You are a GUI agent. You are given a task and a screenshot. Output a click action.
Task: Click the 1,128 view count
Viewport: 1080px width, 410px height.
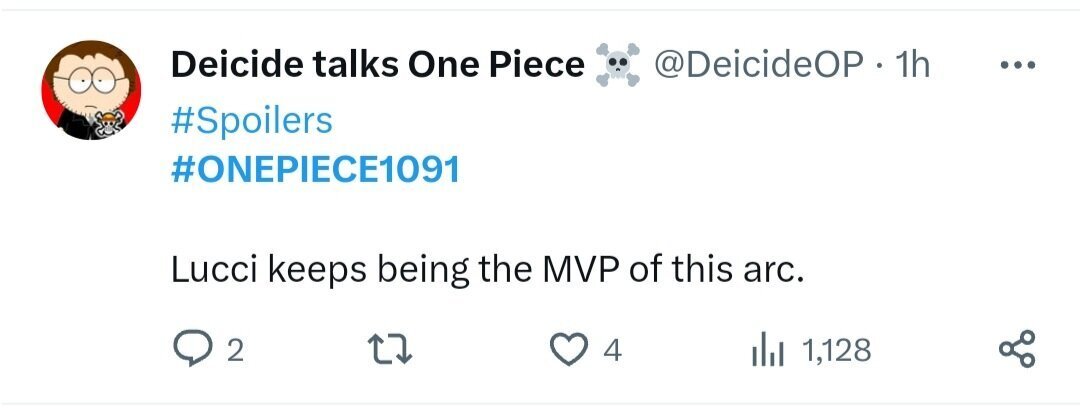coord(836,351)
